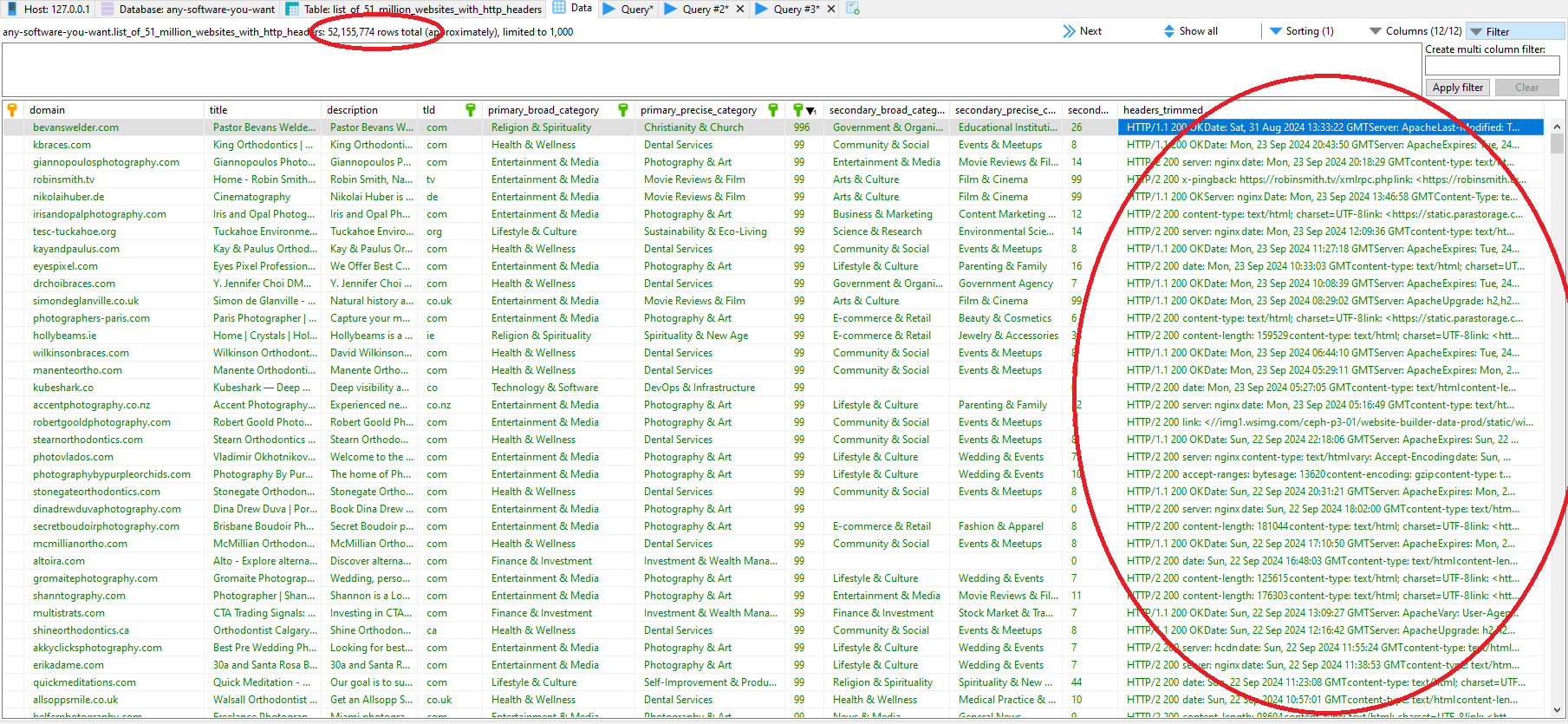Click the green key icon on tld header
The image size is (1568, 724).
tap(471, 110)
